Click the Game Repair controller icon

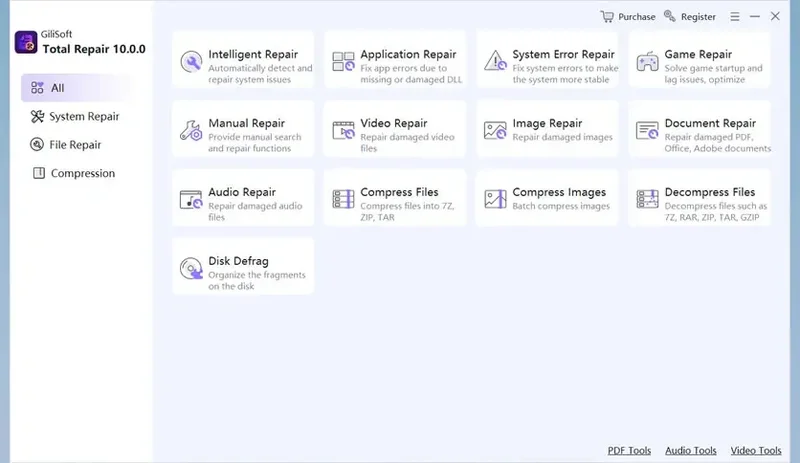(x=647, y=62)
